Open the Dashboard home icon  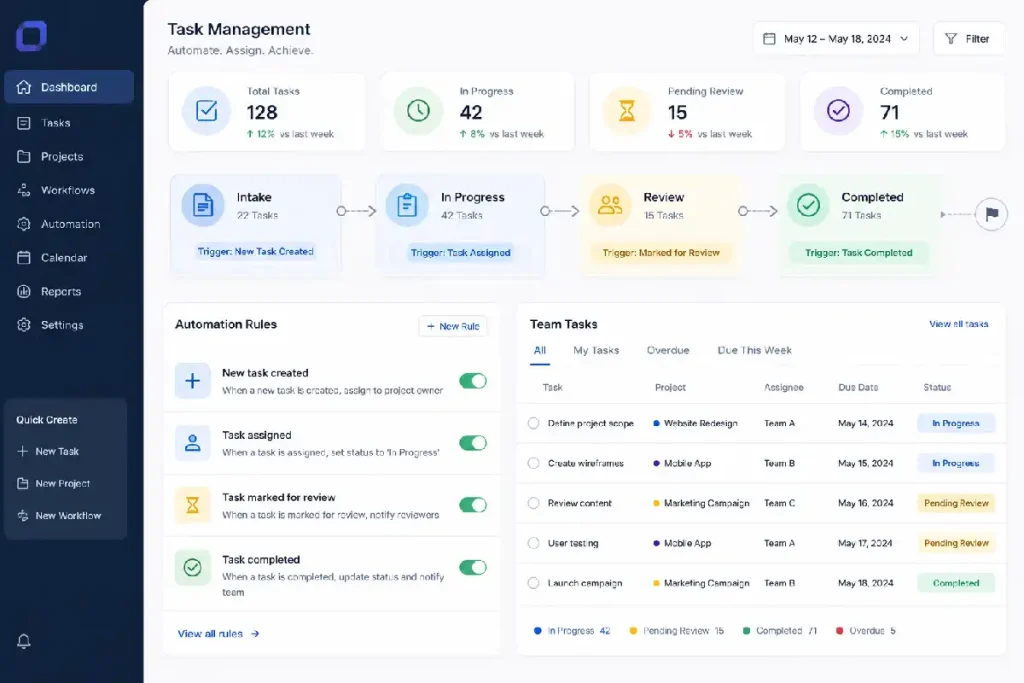point(24,87)
